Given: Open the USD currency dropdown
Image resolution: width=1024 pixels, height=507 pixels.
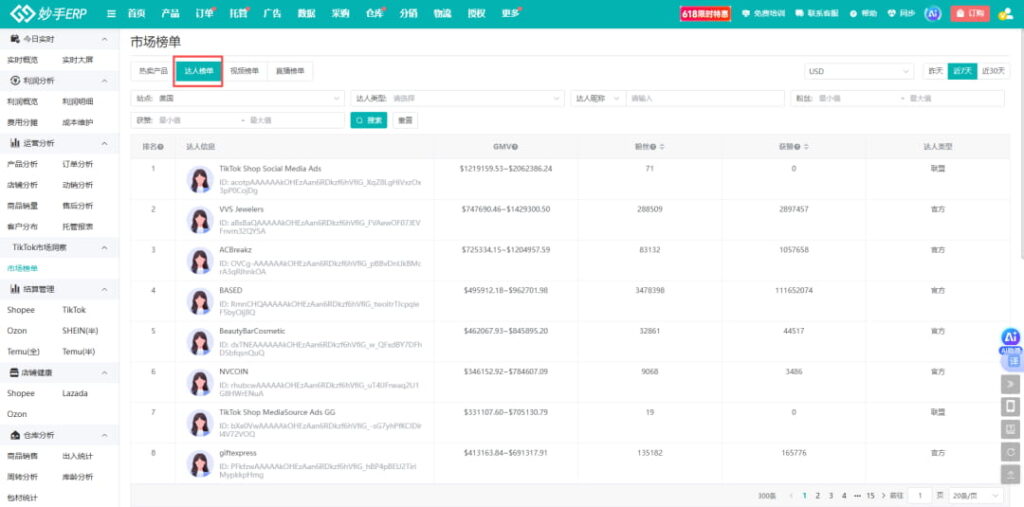Looking at the screenshot, I should (x=859, y=71).
